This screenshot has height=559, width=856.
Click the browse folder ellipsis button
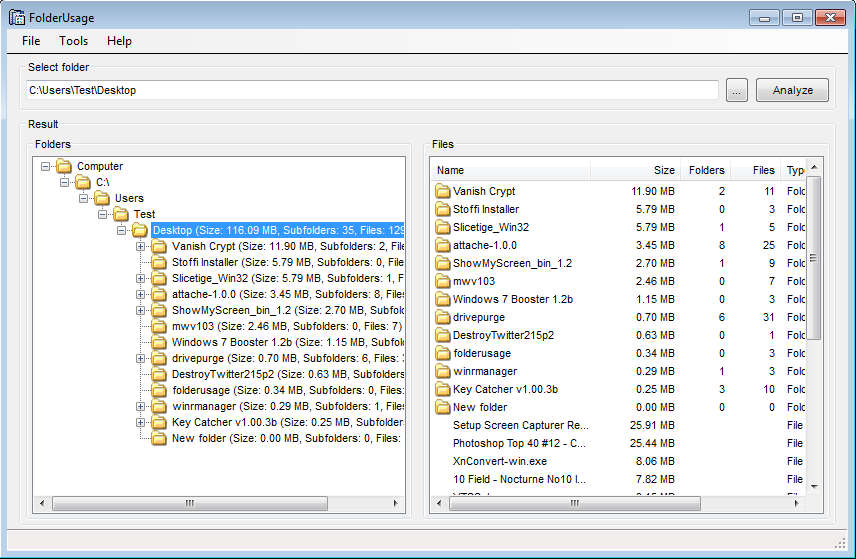(737, 90)
